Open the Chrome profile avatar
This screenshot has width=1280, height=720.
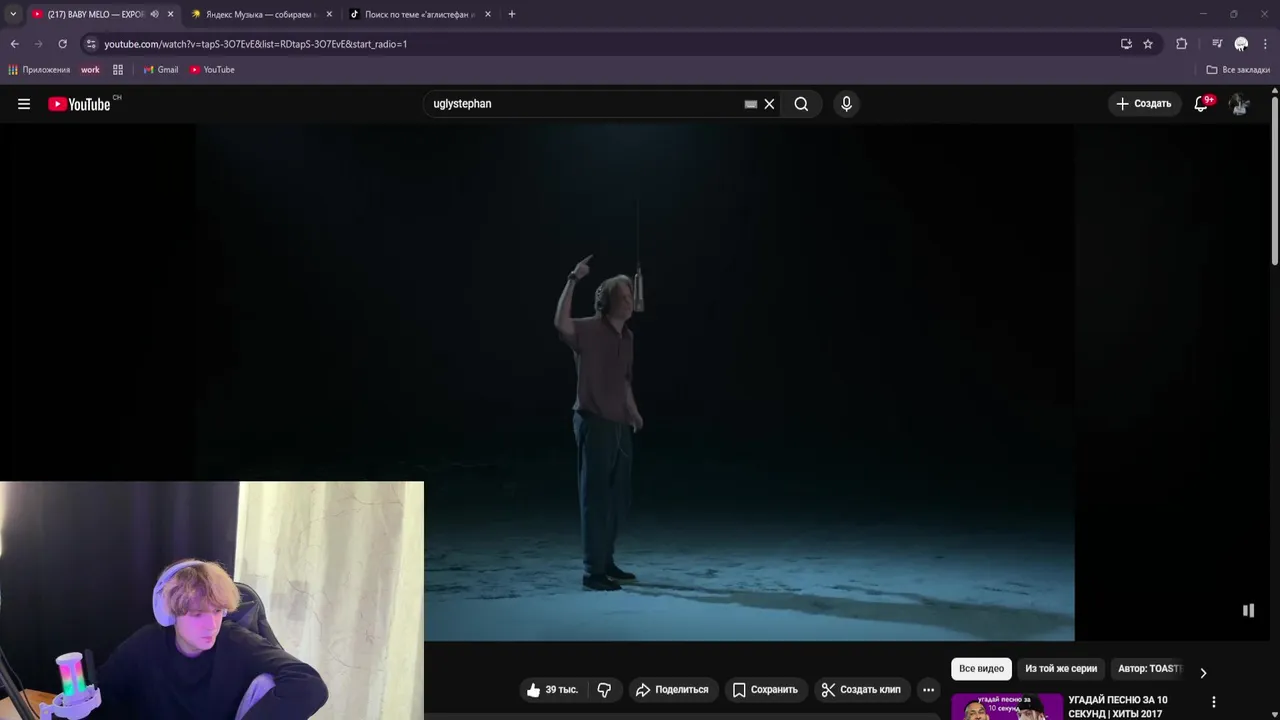coord(1241,44)
